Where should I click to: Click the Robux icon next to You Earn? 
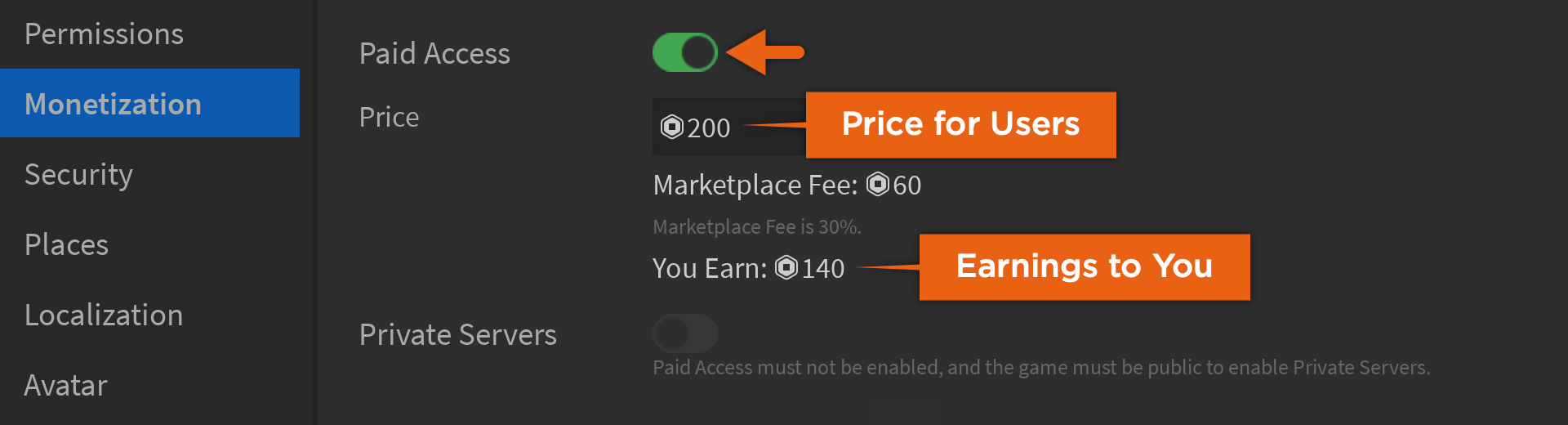coord(786,267)
